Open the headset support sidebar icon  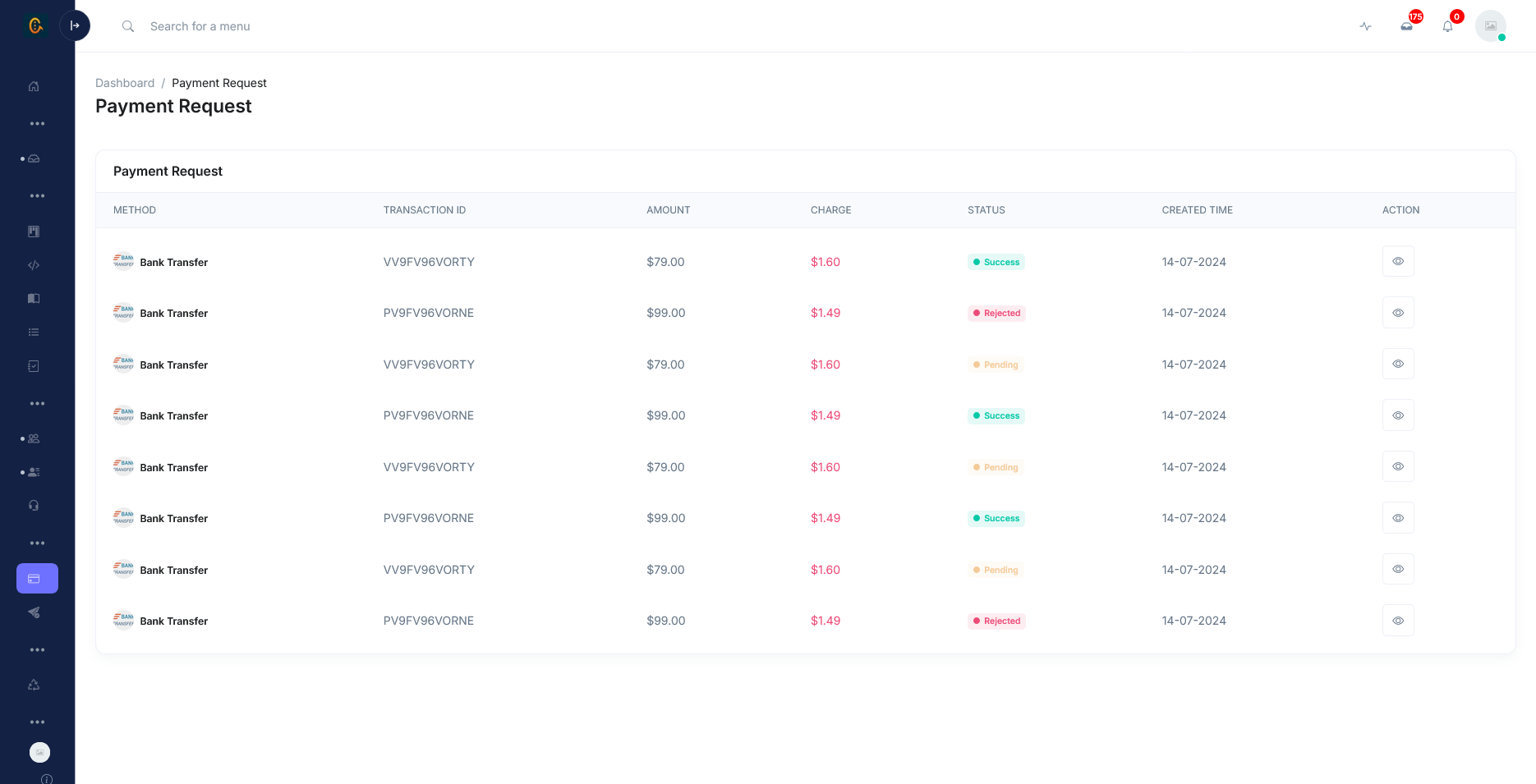tap(34, 506)
